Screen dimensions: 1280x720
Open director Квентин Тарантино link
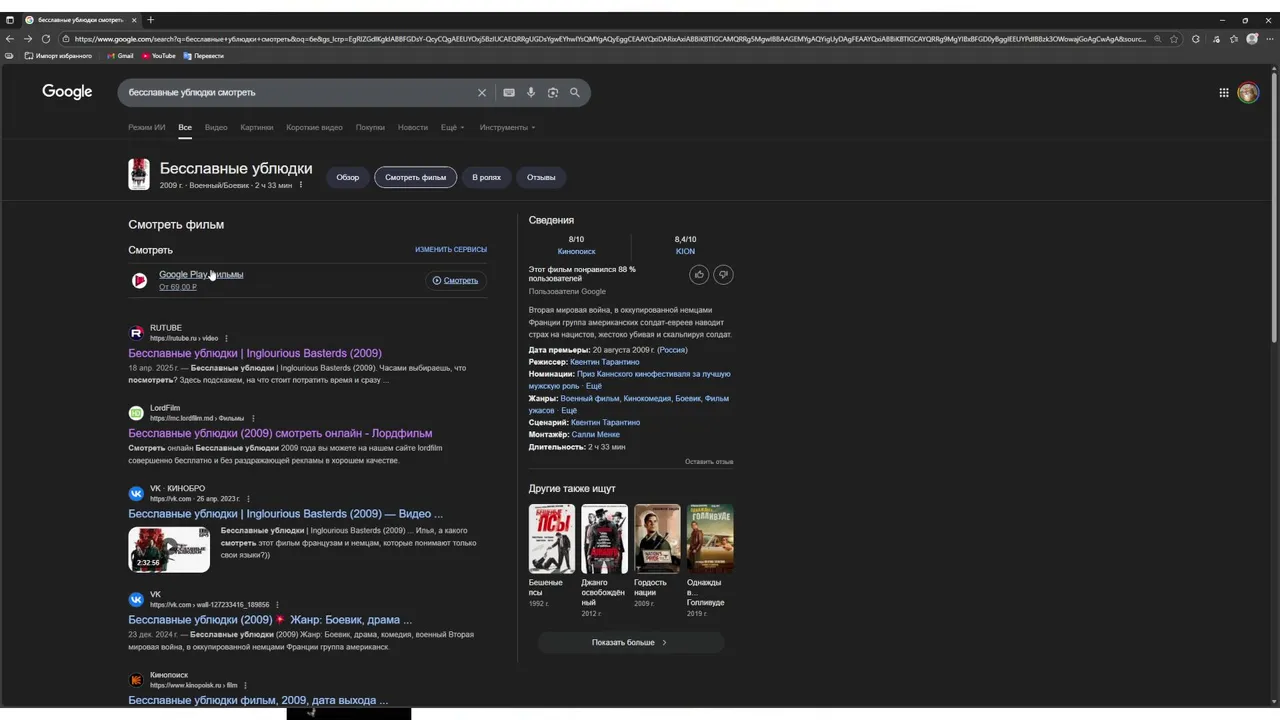(x=605, y=362)
